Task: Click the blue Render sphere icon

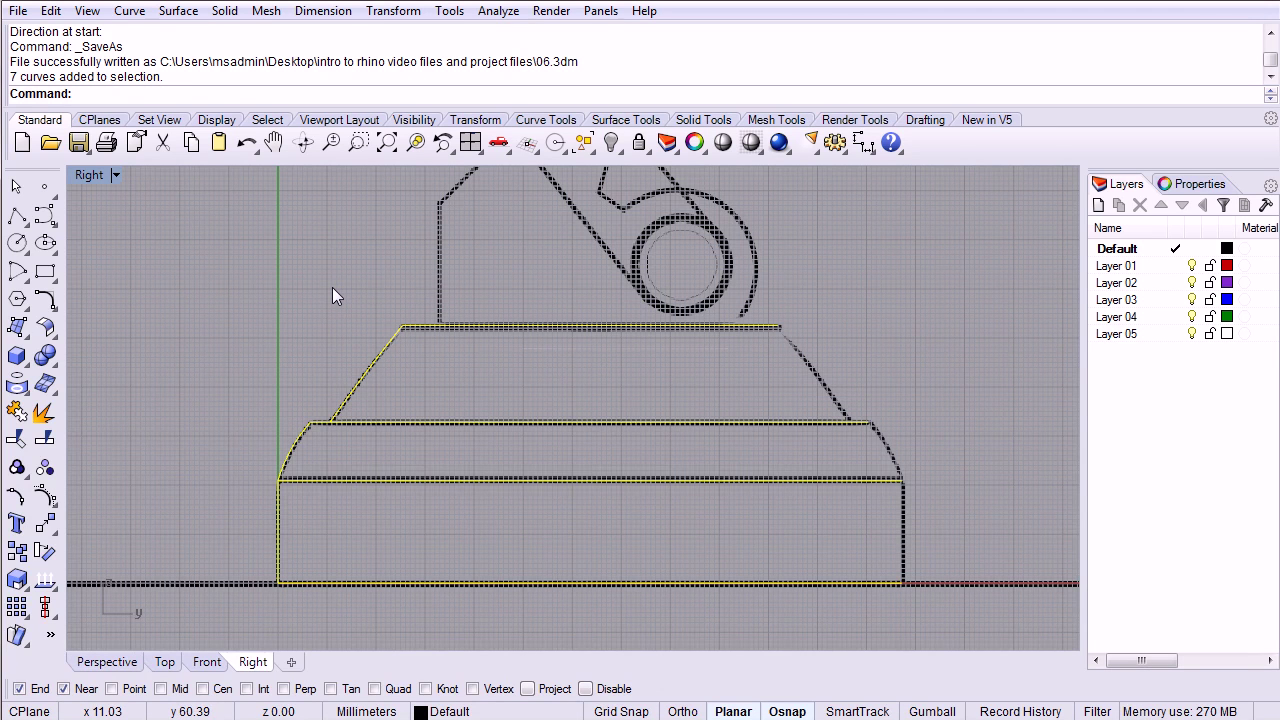Action: click(779, 143)
